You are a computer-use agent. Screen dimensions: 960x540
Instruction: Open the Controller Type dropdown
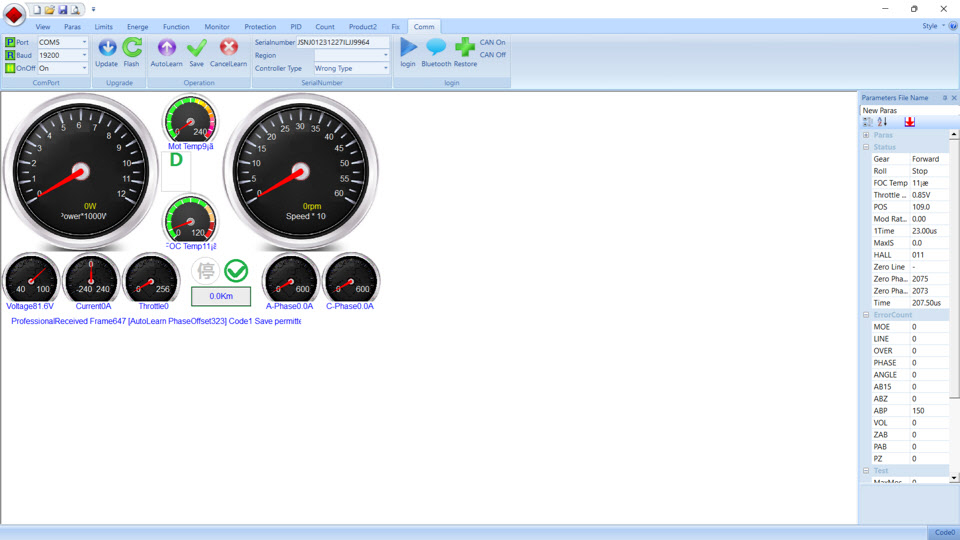[x=385, y=69]
